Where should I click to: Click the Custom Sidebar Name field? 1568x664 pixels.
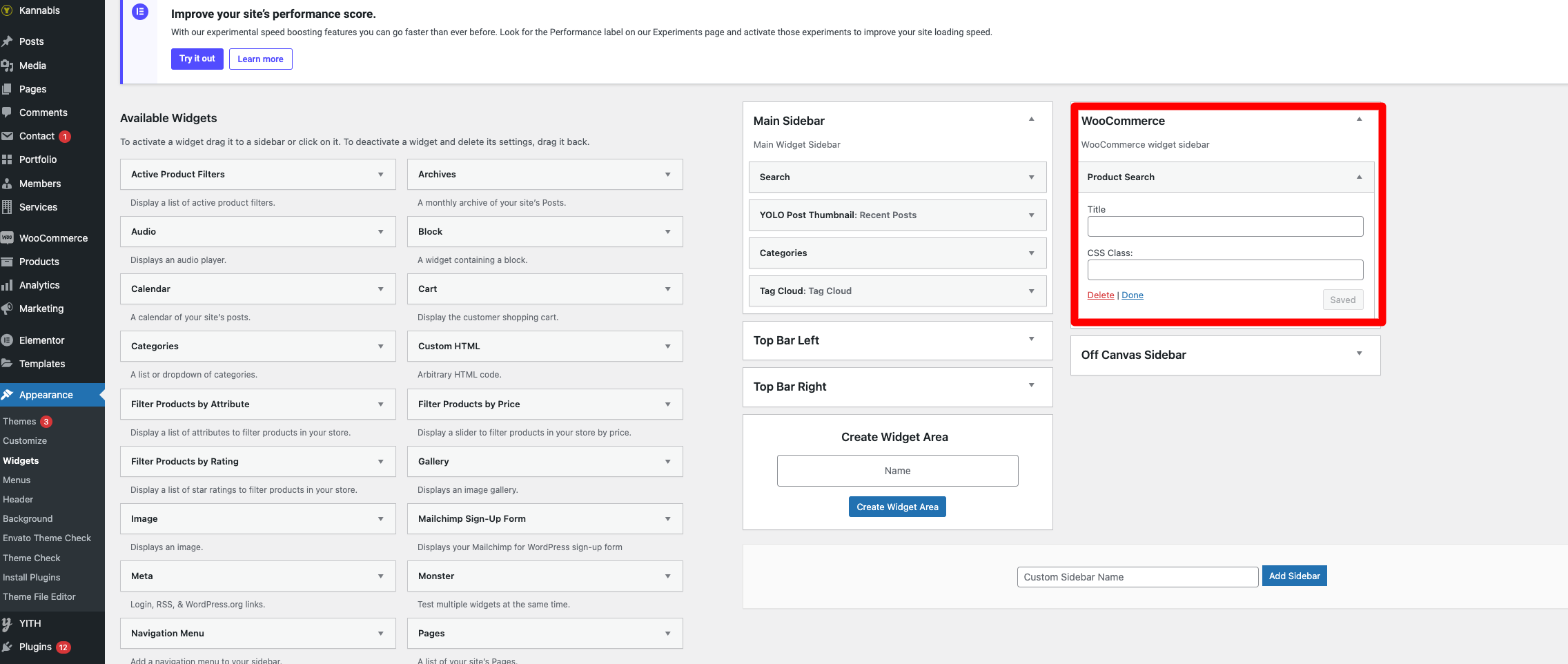1138,577
